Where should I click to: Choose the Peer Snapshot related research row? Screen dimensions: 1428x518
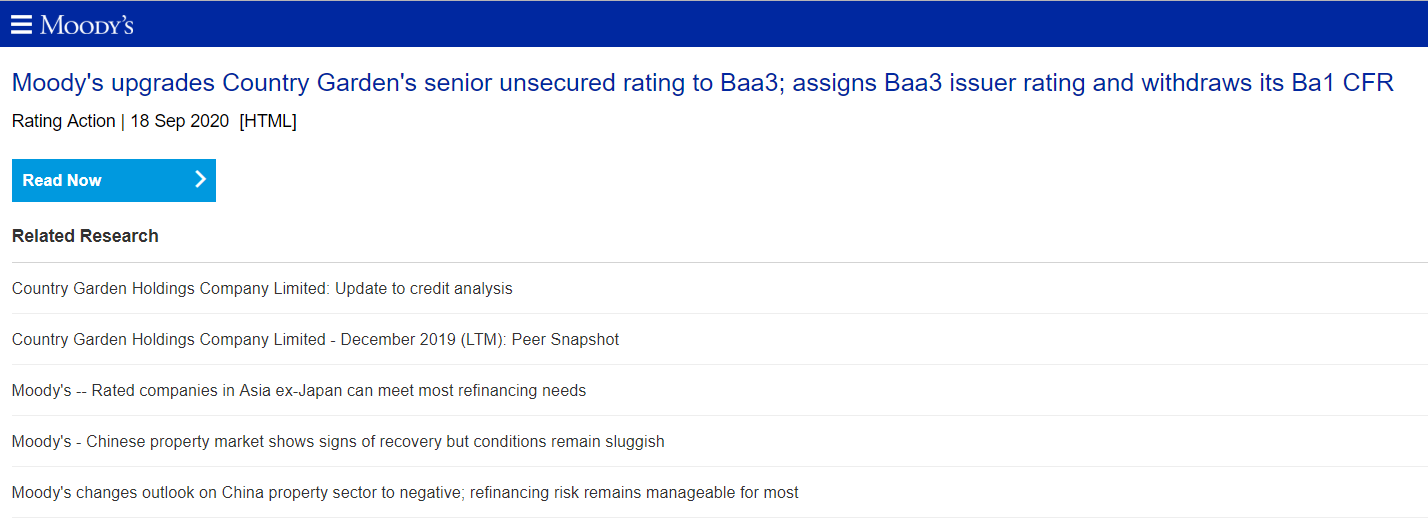714,339
